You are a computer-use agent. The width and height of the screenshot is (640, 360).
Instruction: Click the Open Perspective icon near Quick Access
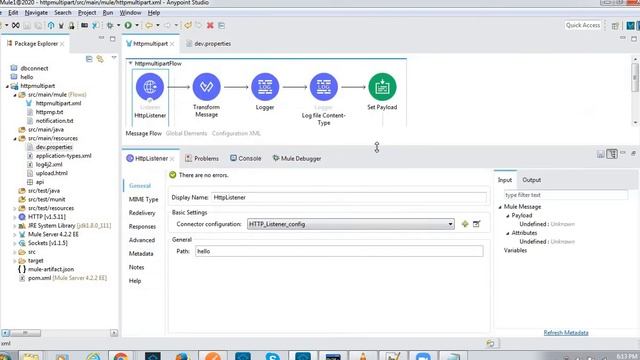click(x=615, y=26)
